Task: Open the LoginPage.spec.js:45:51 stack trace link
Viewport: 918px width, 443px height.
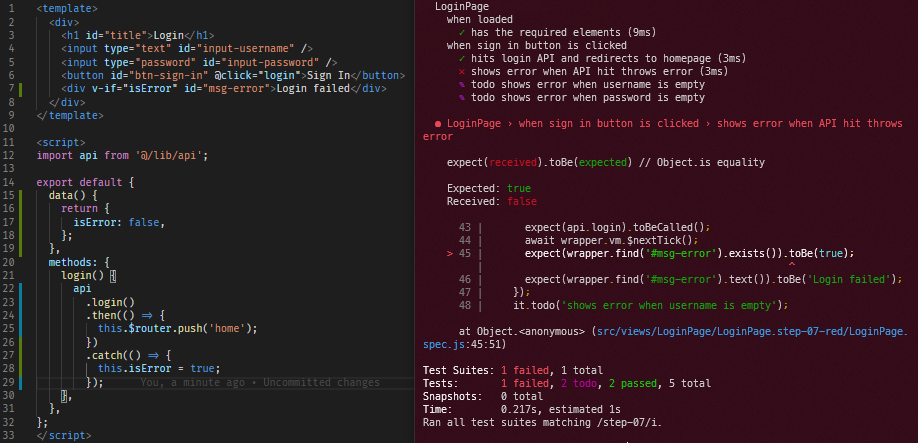Action: [x=664, y=337]
